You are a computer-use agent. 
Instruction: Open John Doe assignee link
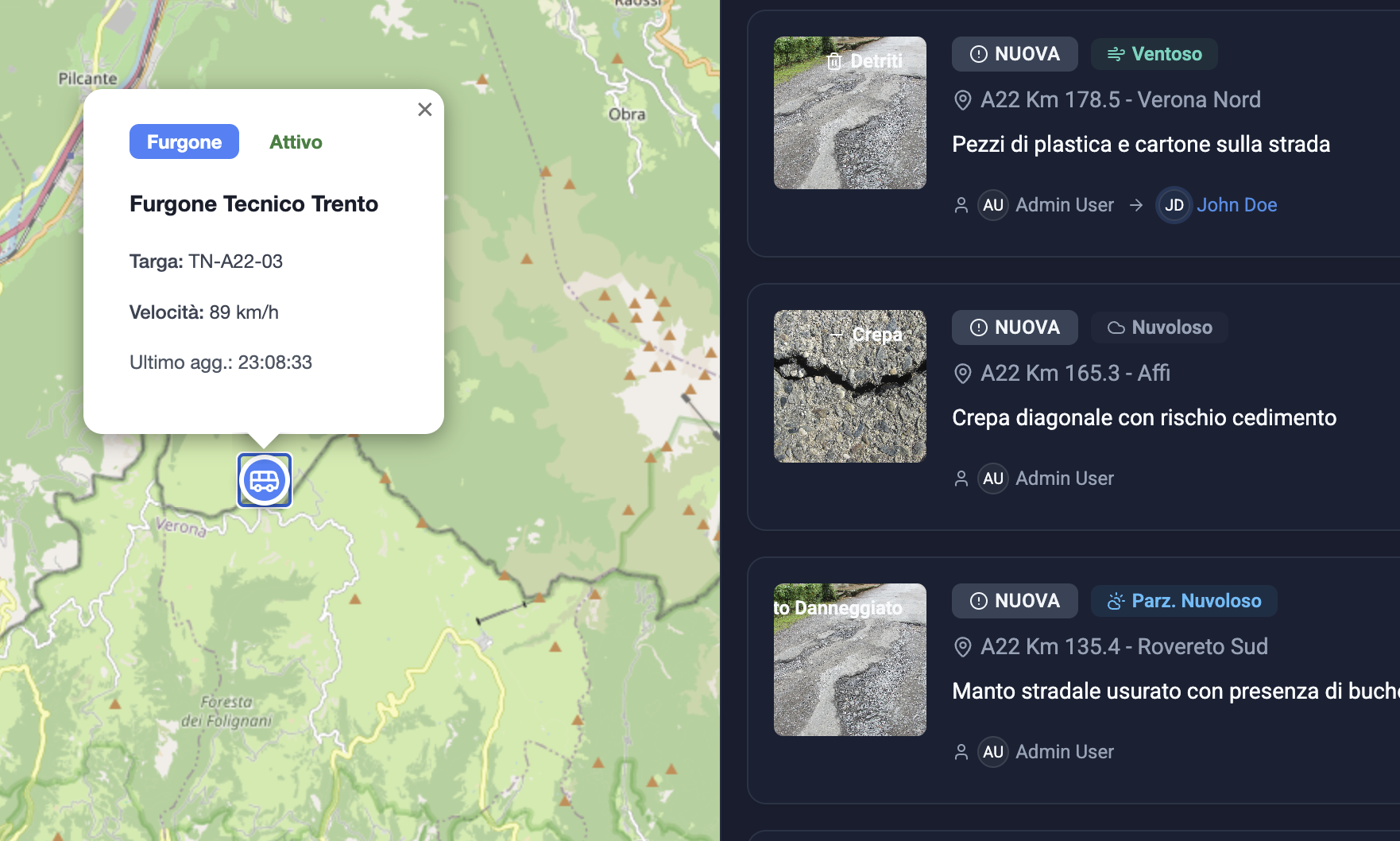(1236, 205)
